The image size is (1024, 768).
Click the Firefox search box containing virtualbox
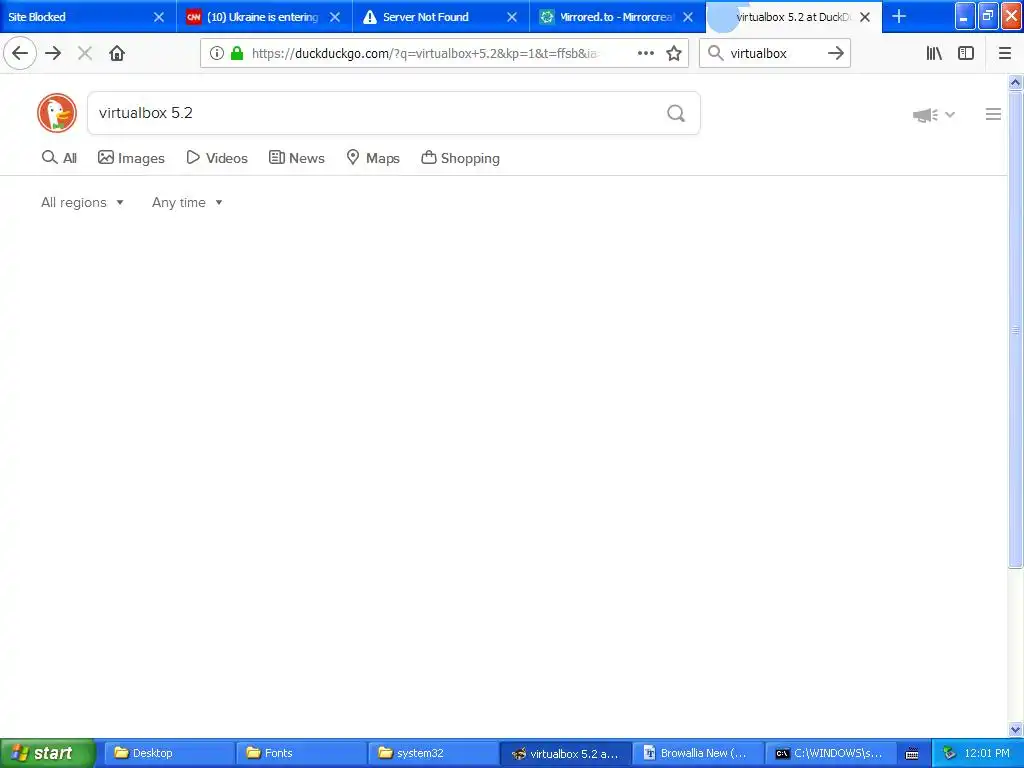[774, 54]
